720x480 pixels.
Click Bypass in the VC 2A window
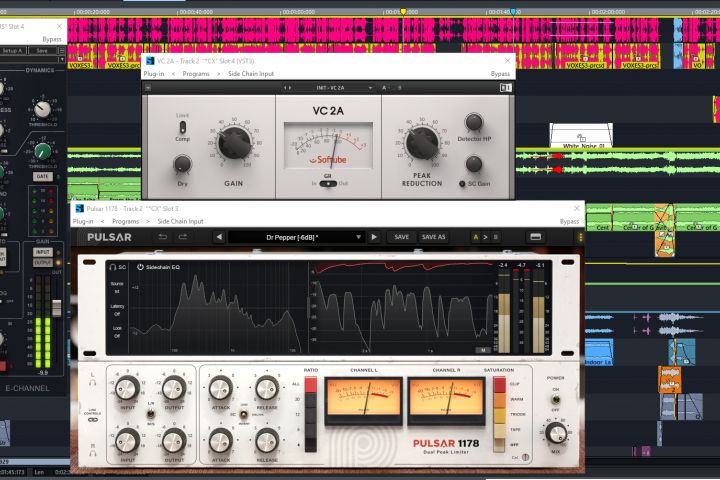tap(500, 73)
